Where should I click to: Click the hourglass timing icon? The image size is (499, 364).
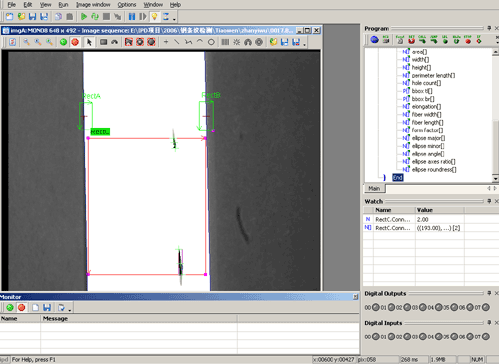pos(166,16)
